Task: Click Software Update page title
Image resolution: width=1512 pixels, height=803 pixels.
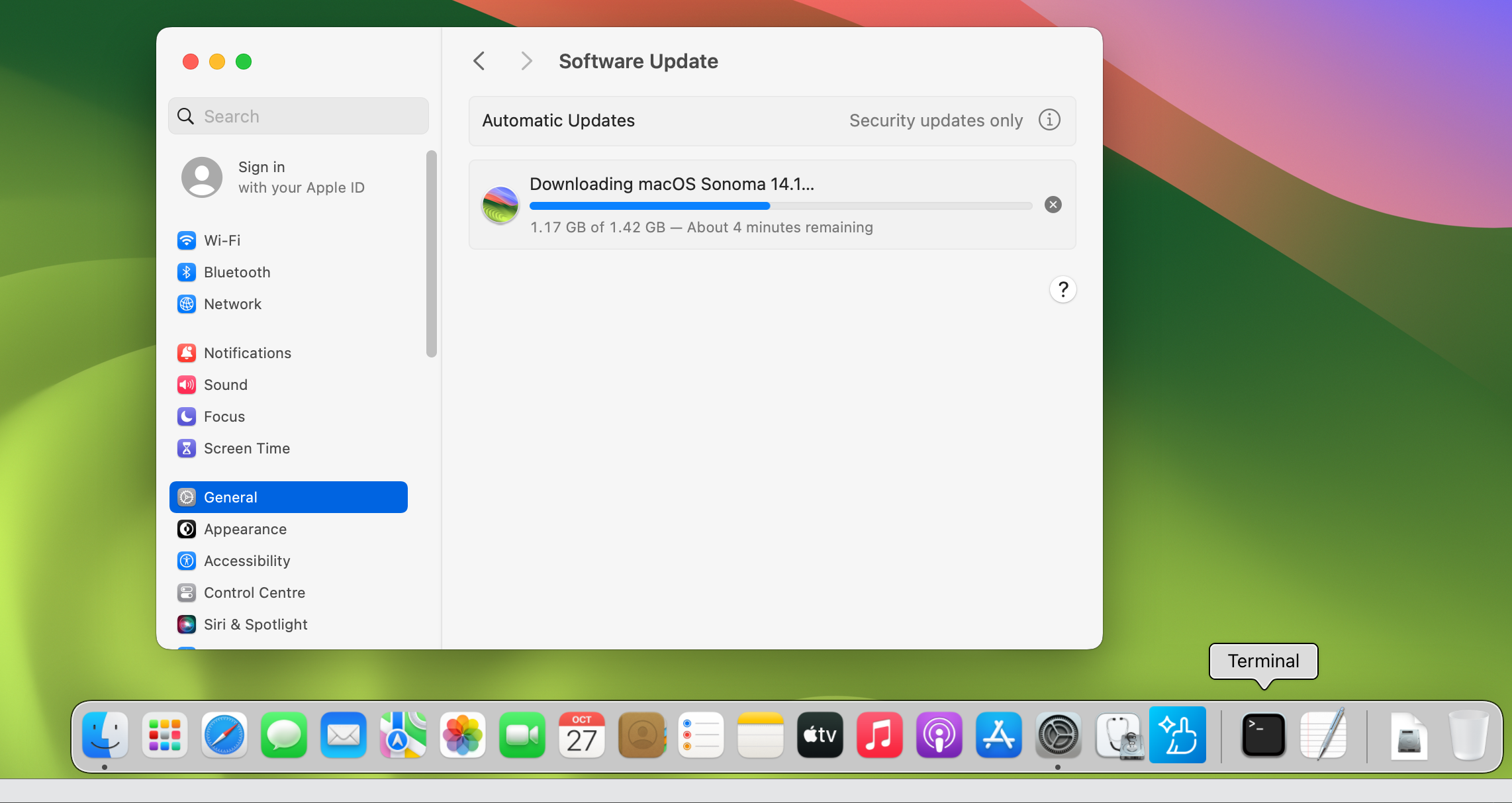Action: pyautogui.click(x=638, y=61)
